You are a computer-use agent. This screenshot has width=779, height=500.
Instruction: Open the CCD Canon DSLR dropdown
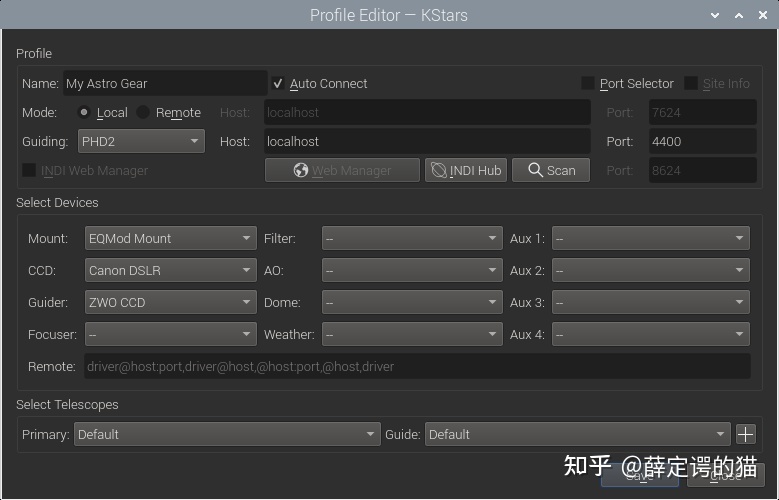pyautogui.click(x=170, y=270)
